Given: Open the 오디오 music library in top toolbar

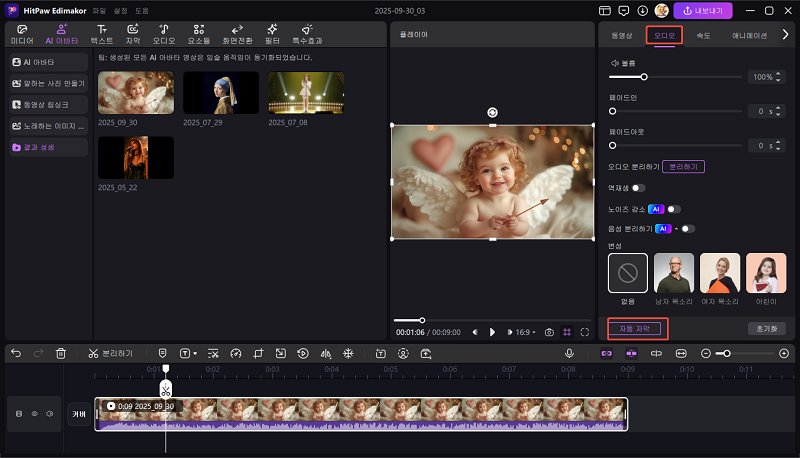Looking at the screenshot, I should 164,34.
